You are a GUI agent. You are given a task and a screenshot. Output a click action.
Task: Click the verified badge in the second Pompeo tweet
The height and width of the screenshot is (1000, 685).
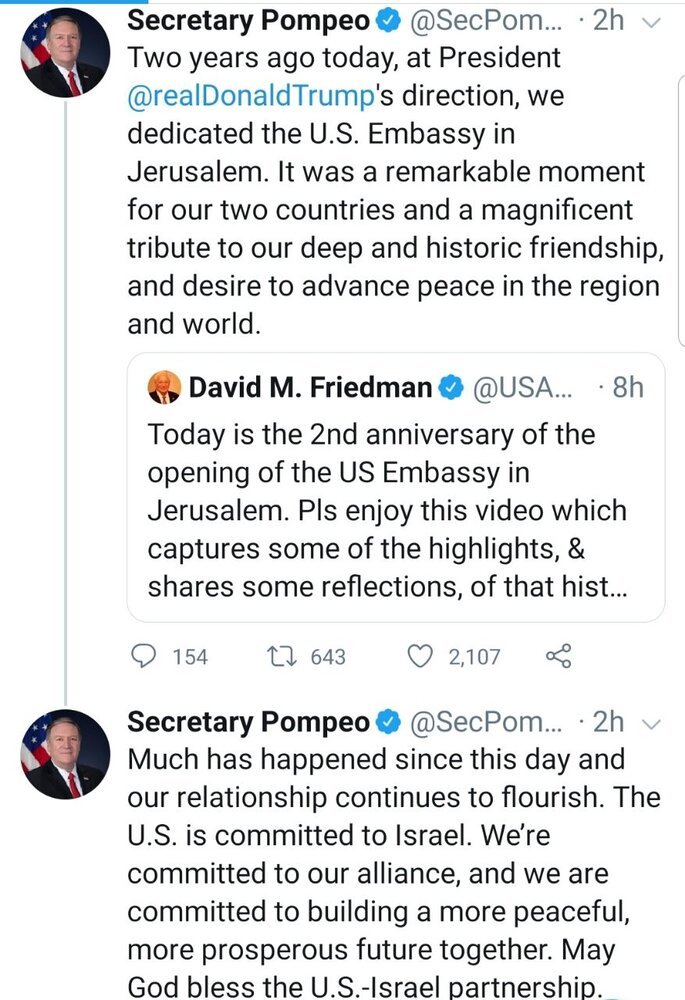click(x=388, y=722)
